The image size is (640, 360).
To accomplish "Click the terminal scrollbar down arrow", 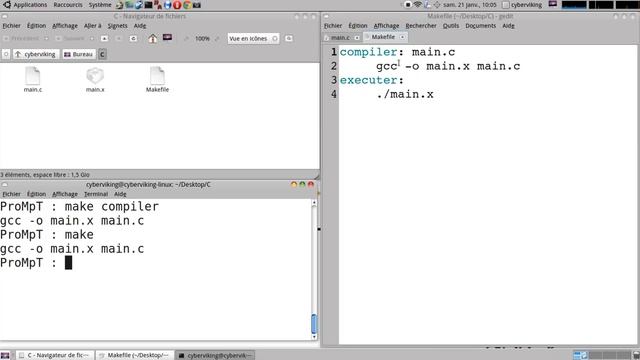I will [314, 337].
